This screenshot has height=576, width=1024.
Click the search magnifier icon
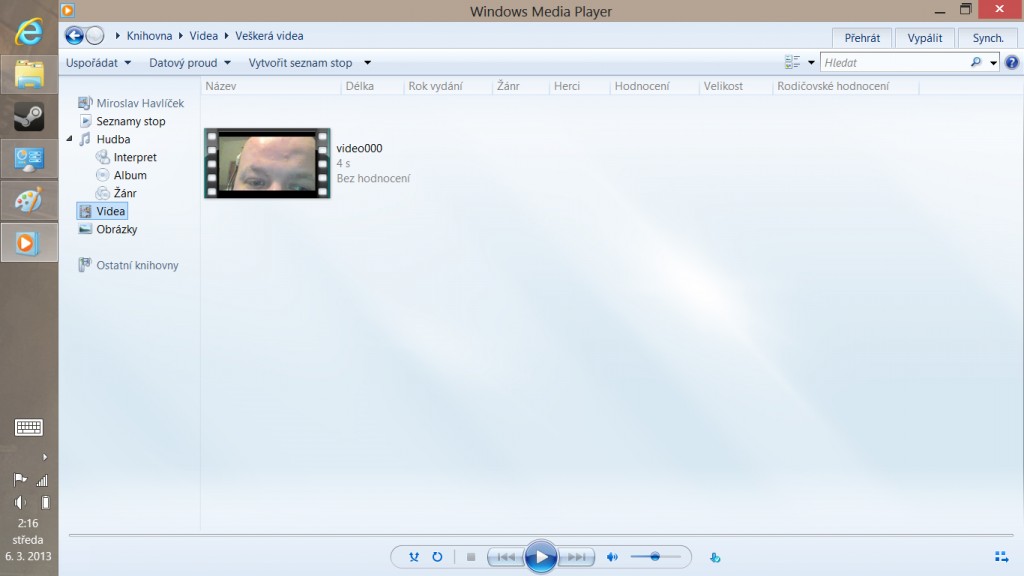click(976, 63)
